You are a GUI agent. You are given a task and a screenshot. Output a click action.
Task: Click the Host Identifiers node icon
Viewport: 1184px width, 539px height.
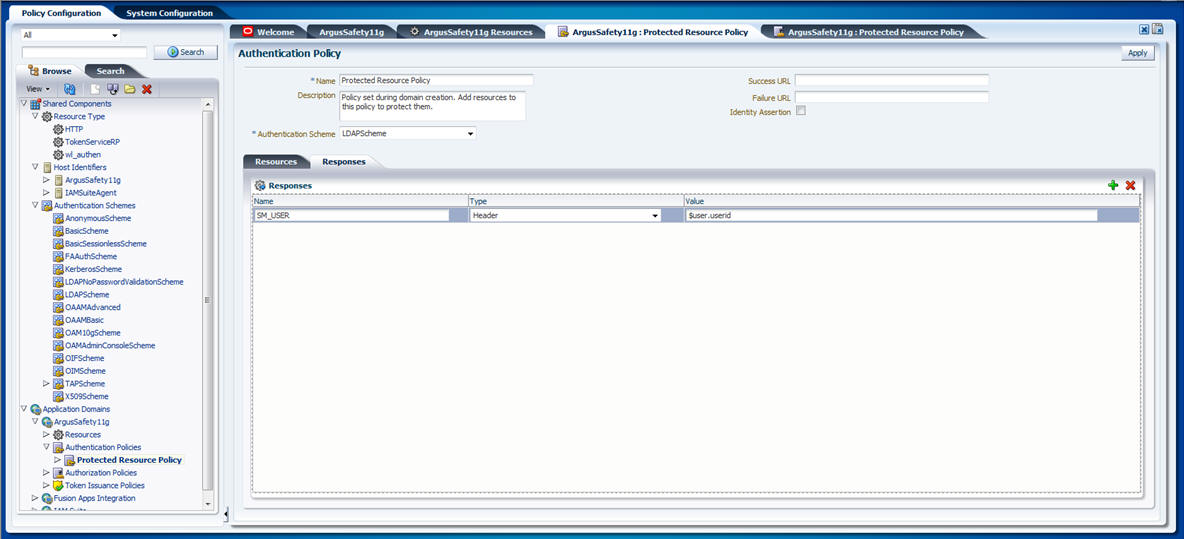pyautogui.click(x=47, y=167)
